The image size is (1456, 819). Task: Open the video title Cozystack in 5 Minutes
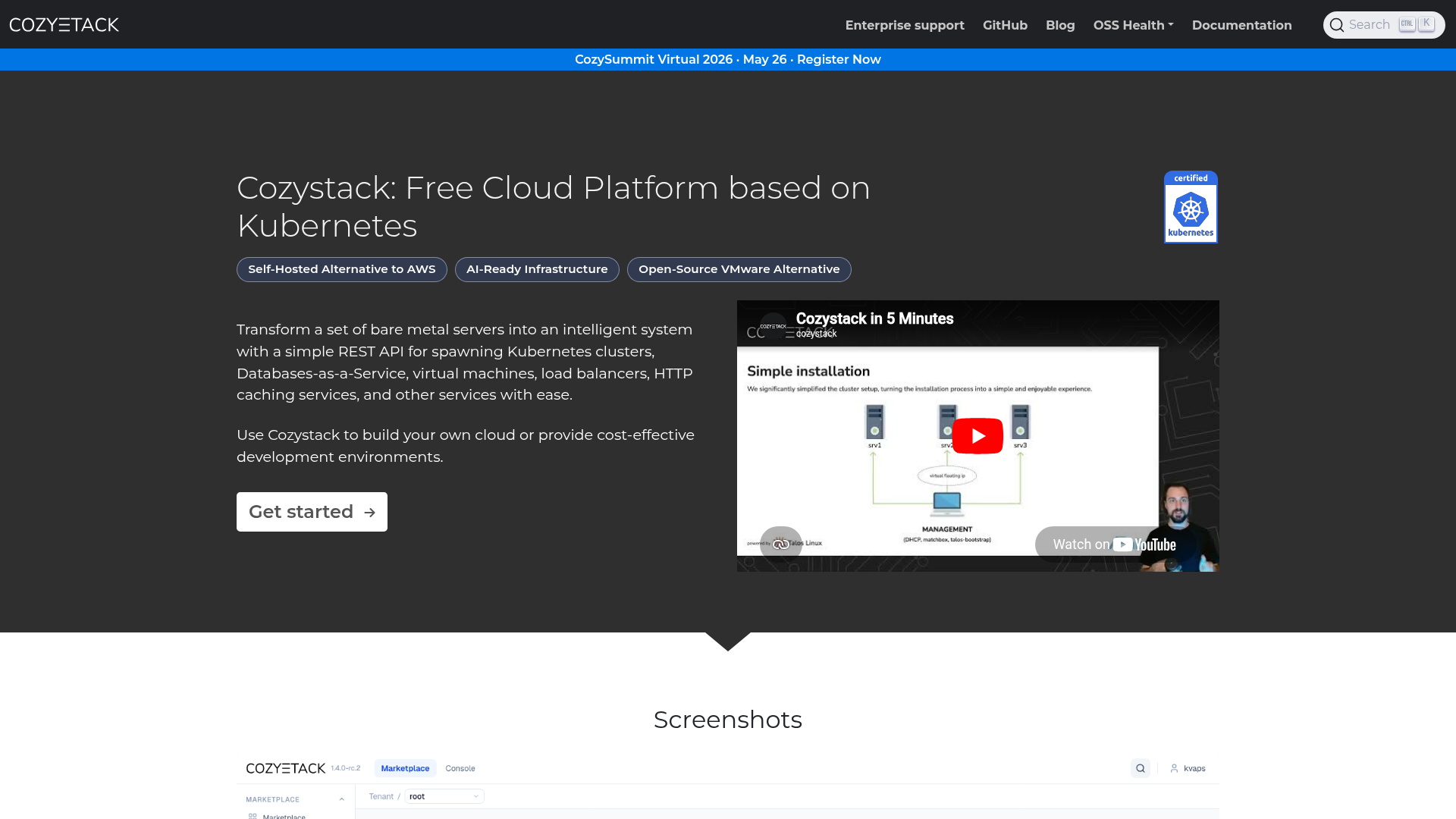point(874,318)
